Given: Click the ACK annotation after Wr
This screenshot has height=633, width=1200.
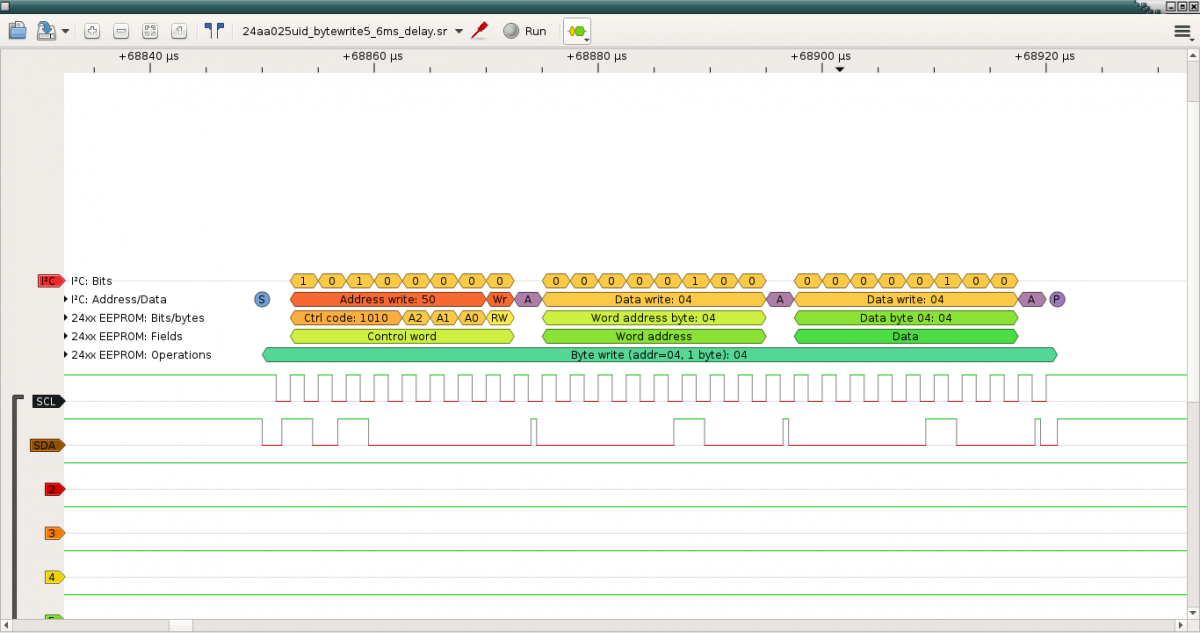Looking at the screenshot, I should tap(528, 299).
